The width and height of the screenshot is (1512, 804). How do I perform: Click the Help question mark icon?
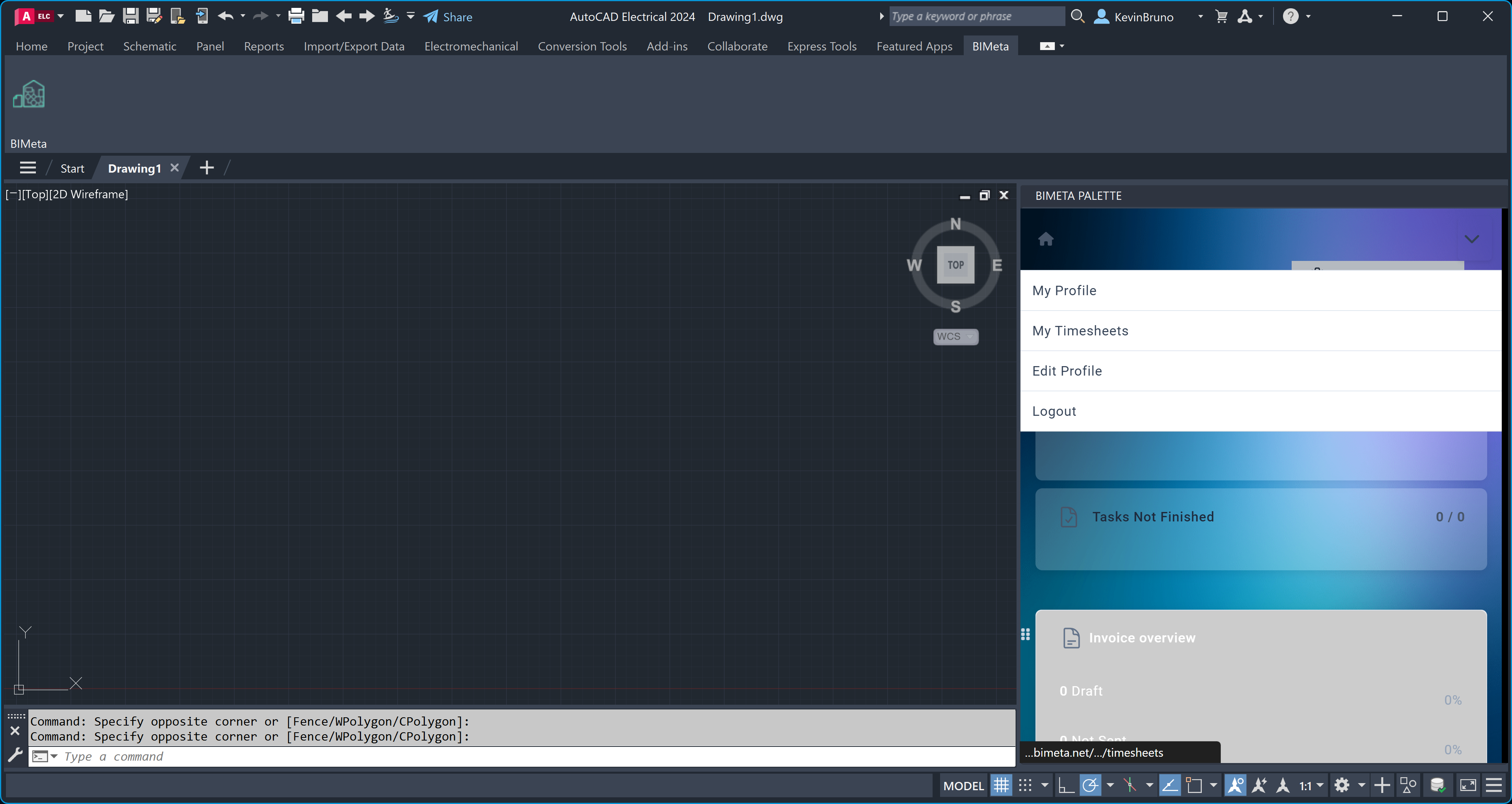(1290, 17)
